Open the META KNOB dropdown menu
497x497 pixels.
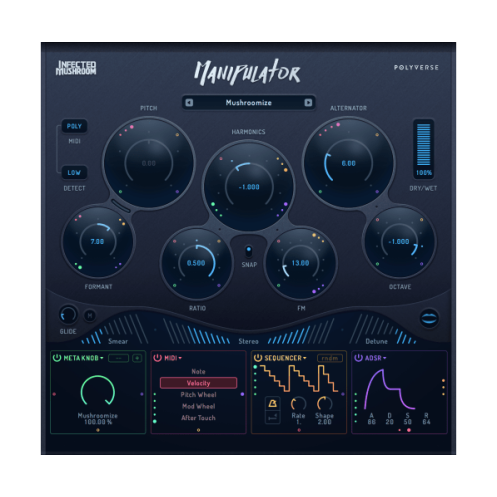tap(83, 358)
